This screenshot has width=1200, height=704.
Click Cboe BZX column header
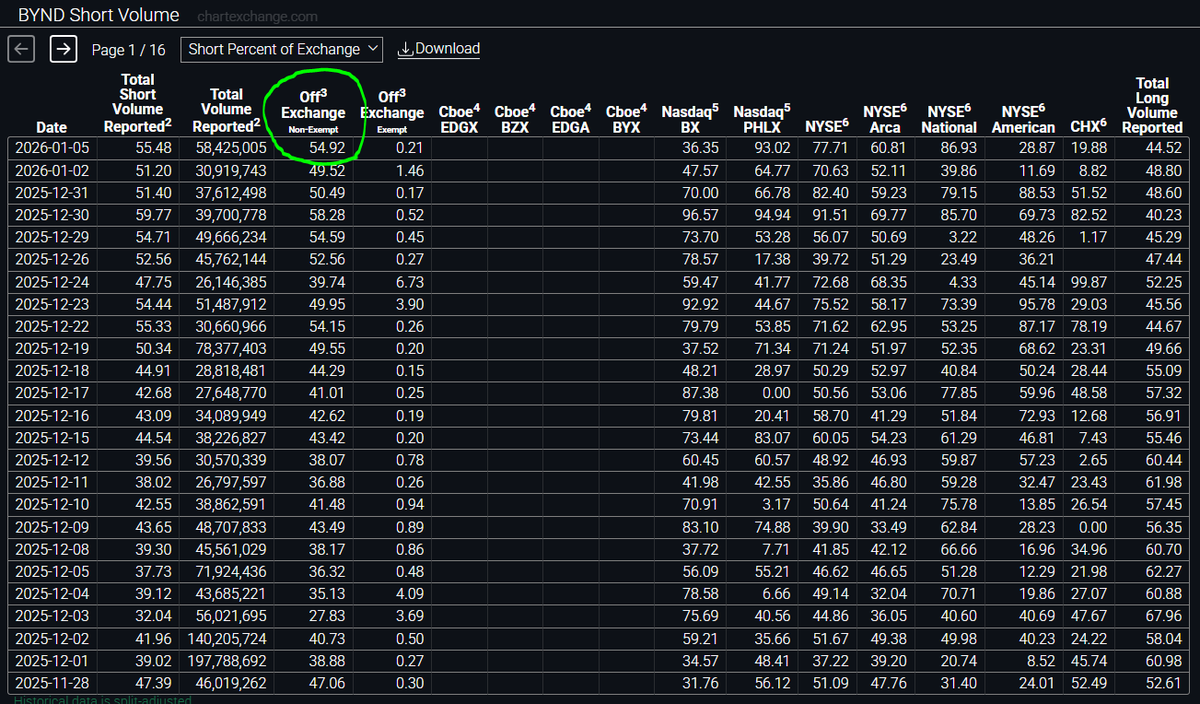pyautogui.click(x=515, y=119)
